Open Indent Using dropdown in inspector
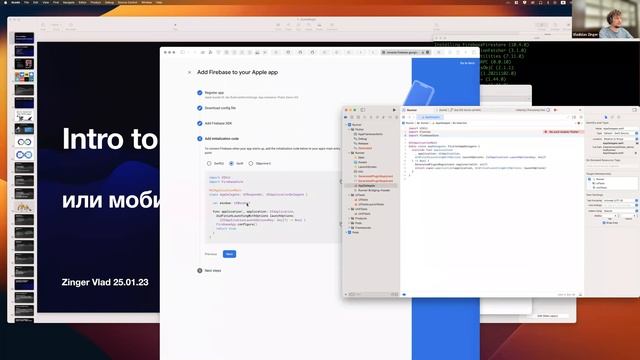Screen dimensions: 640x360 pos(620,211)
